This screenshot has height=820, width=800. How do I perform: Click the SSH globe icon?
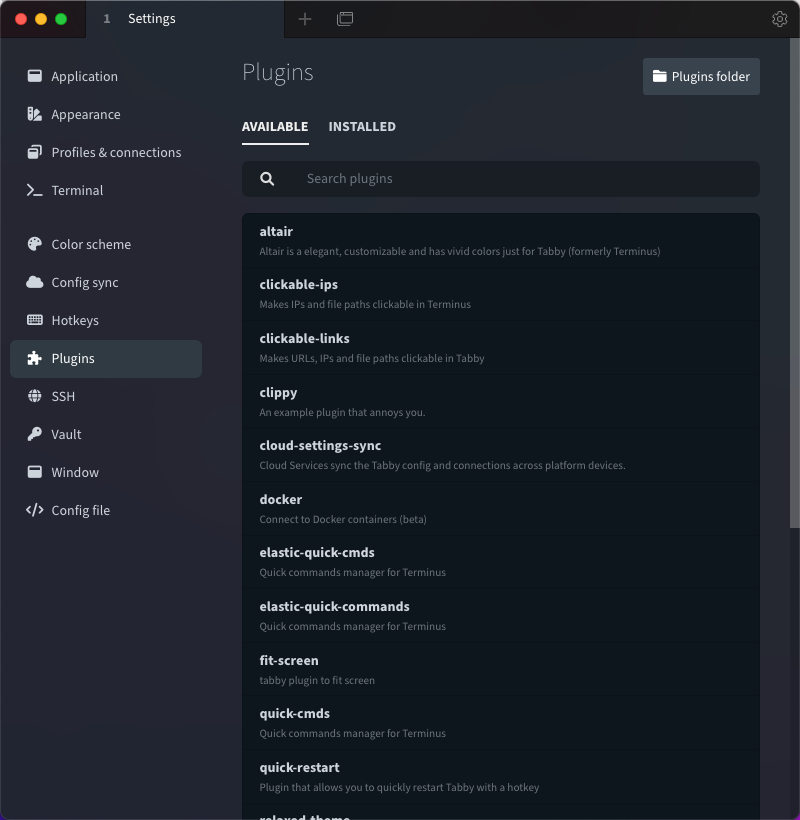tap(34, 396)
